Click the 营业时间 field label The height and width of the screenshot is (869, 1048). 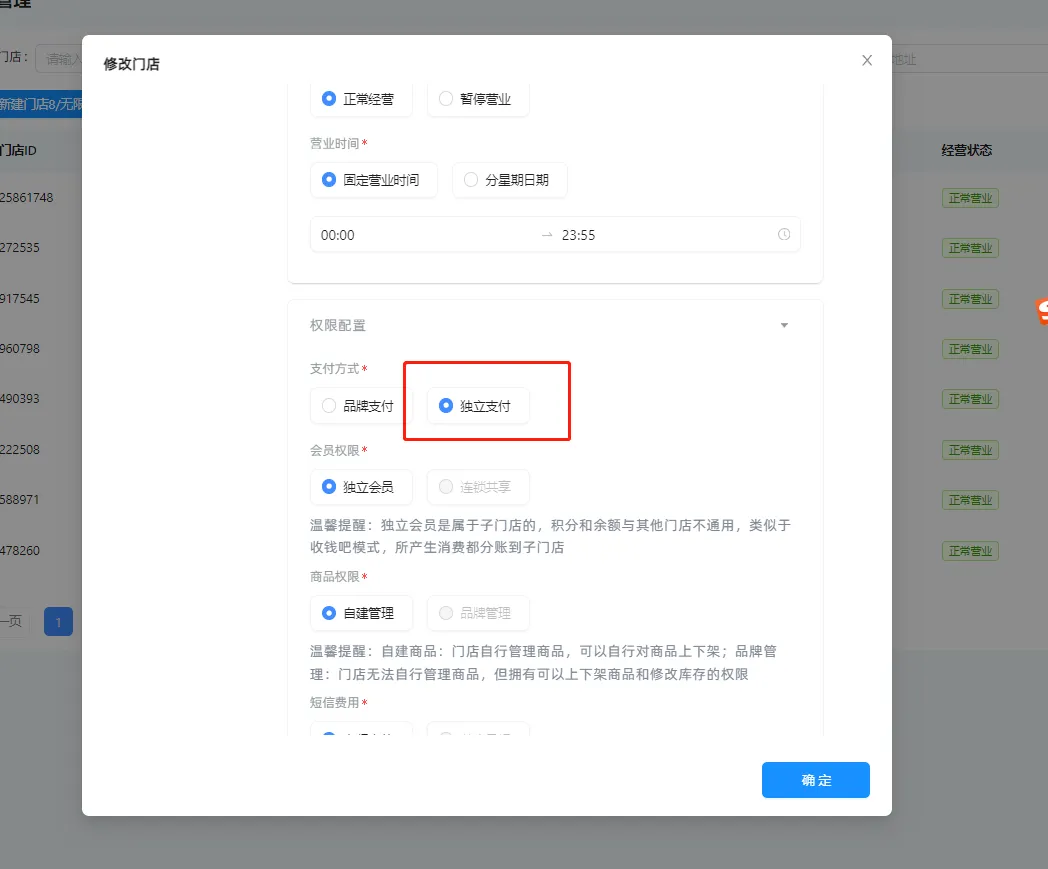click(x=334, y=144)
